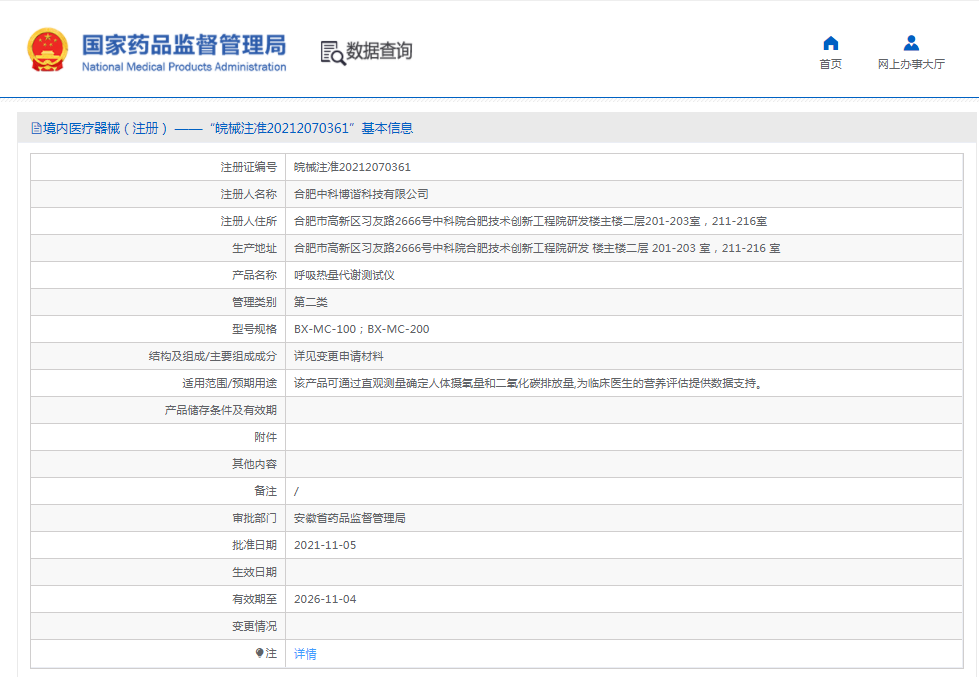Click the marker icon beside 注 label

pos(260,653)
